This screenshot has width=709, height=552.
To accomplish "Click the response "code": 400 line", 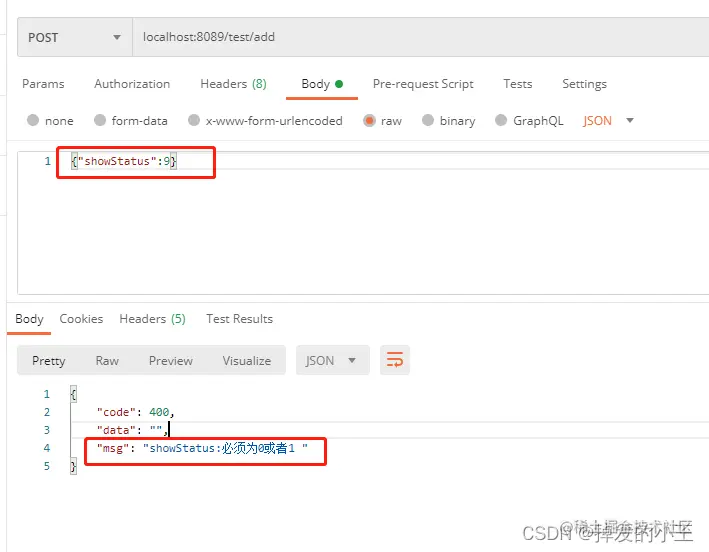I will (x=136, y=412).
